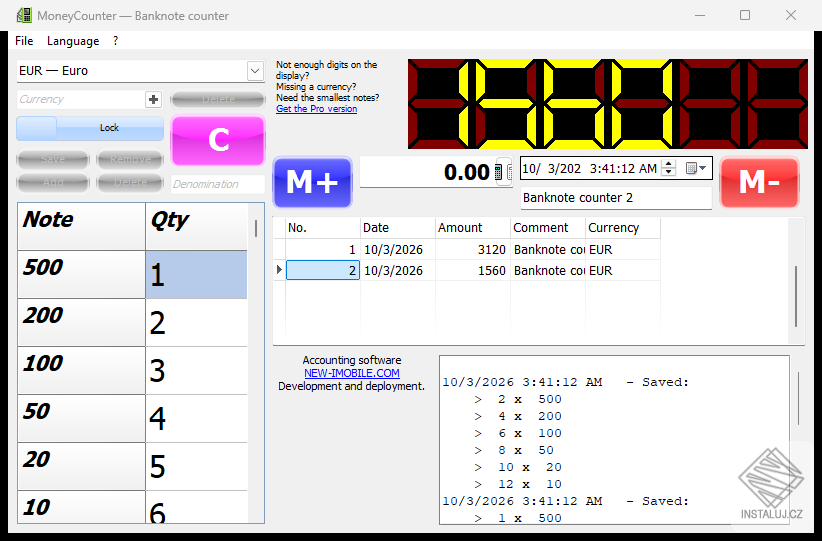Click the 0.00 amount field

pos(426,172)
